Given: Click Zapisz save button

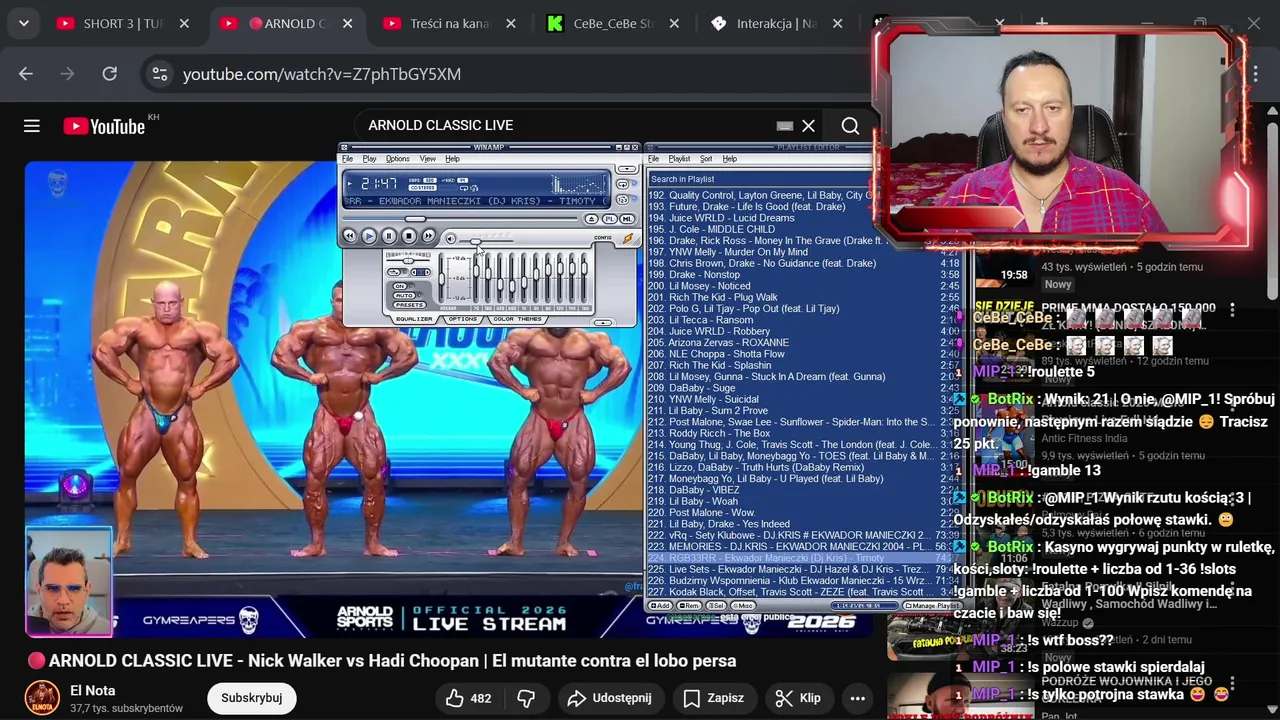Looking at the screenshot, I should 714,698.
